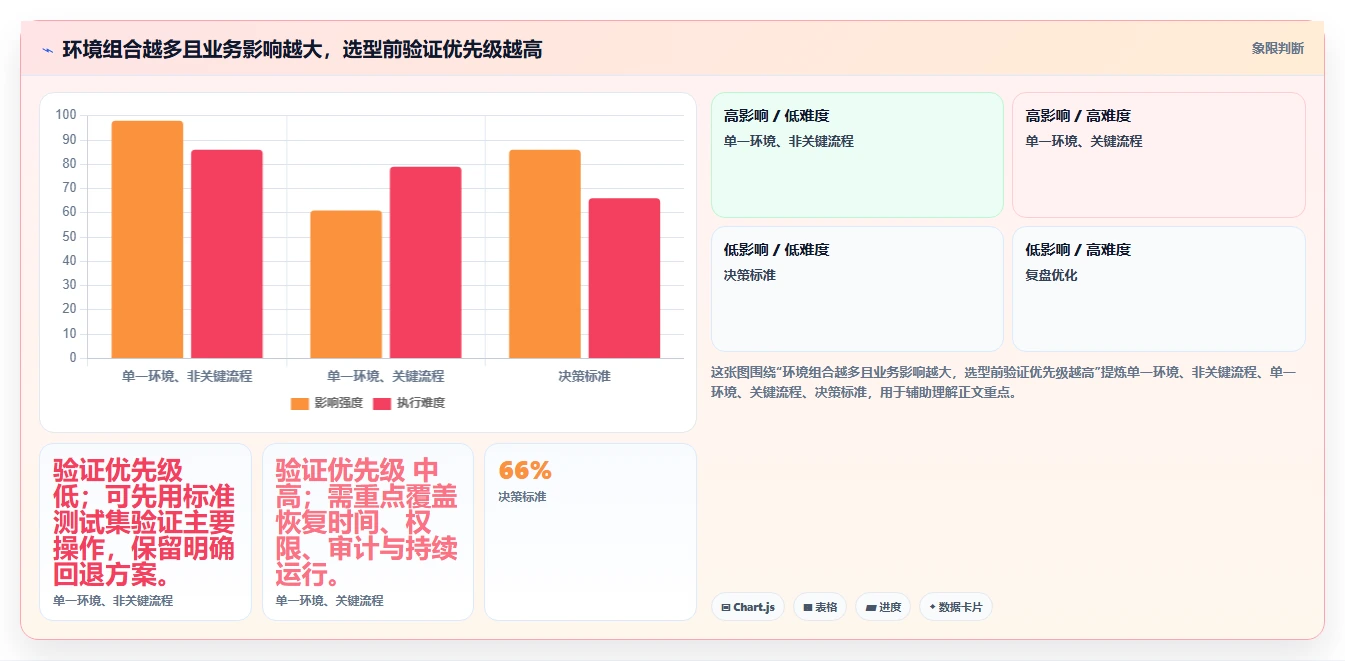Click 单一环境、非关键流程 in the 高影响 / 低难度 card
Screen dimensions: 1345x661
tap(789, 141)
